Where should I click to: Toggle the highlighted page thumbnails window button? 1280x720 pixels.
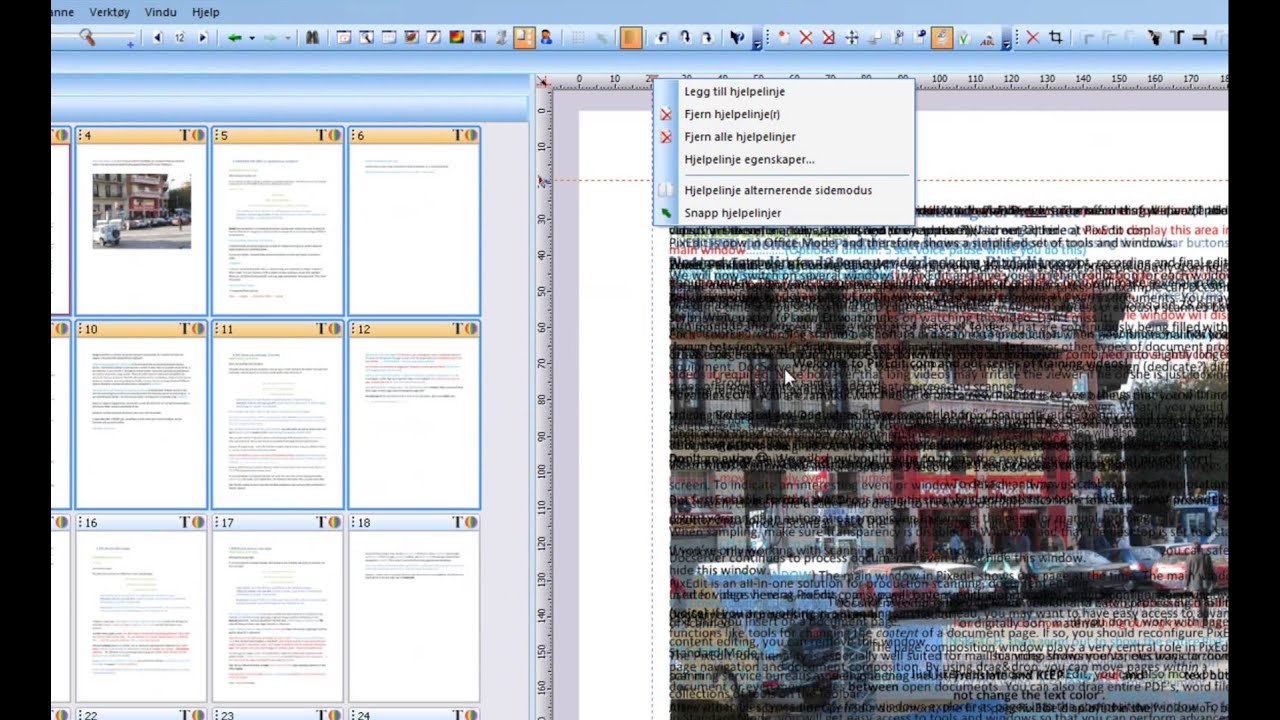[524, 37]
